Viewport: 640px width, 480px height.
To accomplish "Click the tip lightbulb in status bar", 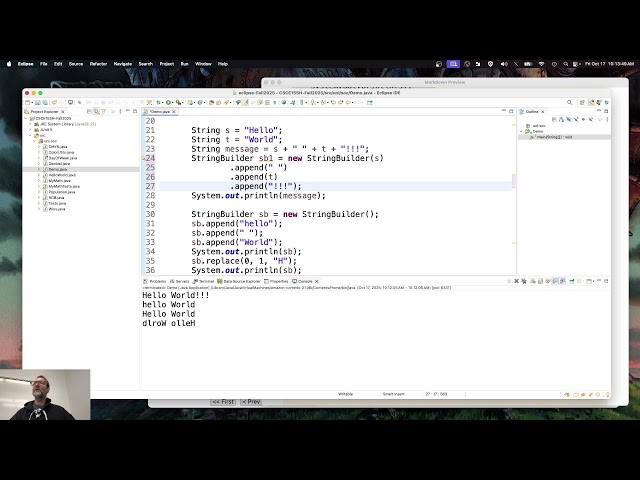I will pyautogui.click(x=607, y=394).
